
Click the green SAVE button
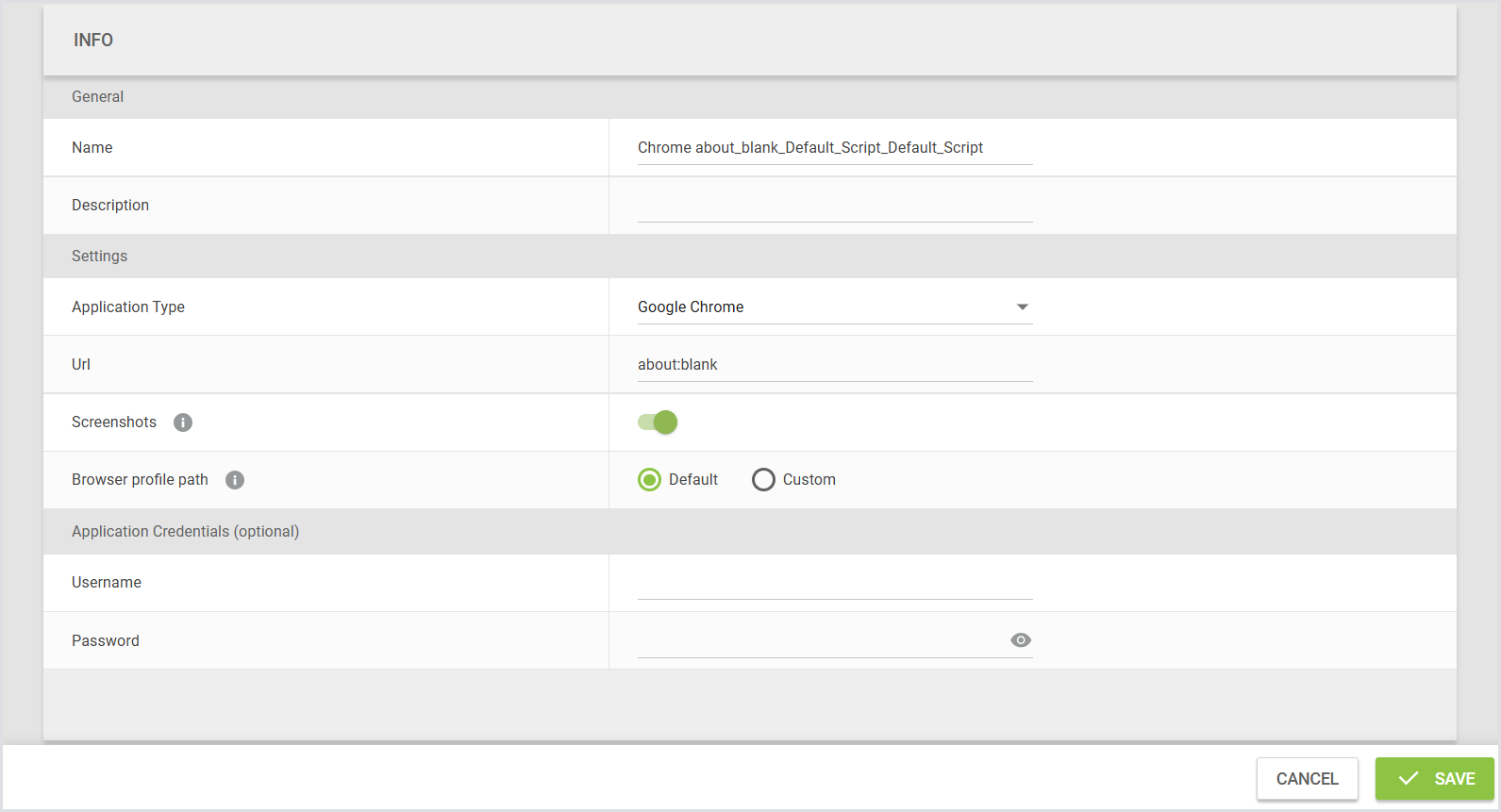[x=1434, y=779]
